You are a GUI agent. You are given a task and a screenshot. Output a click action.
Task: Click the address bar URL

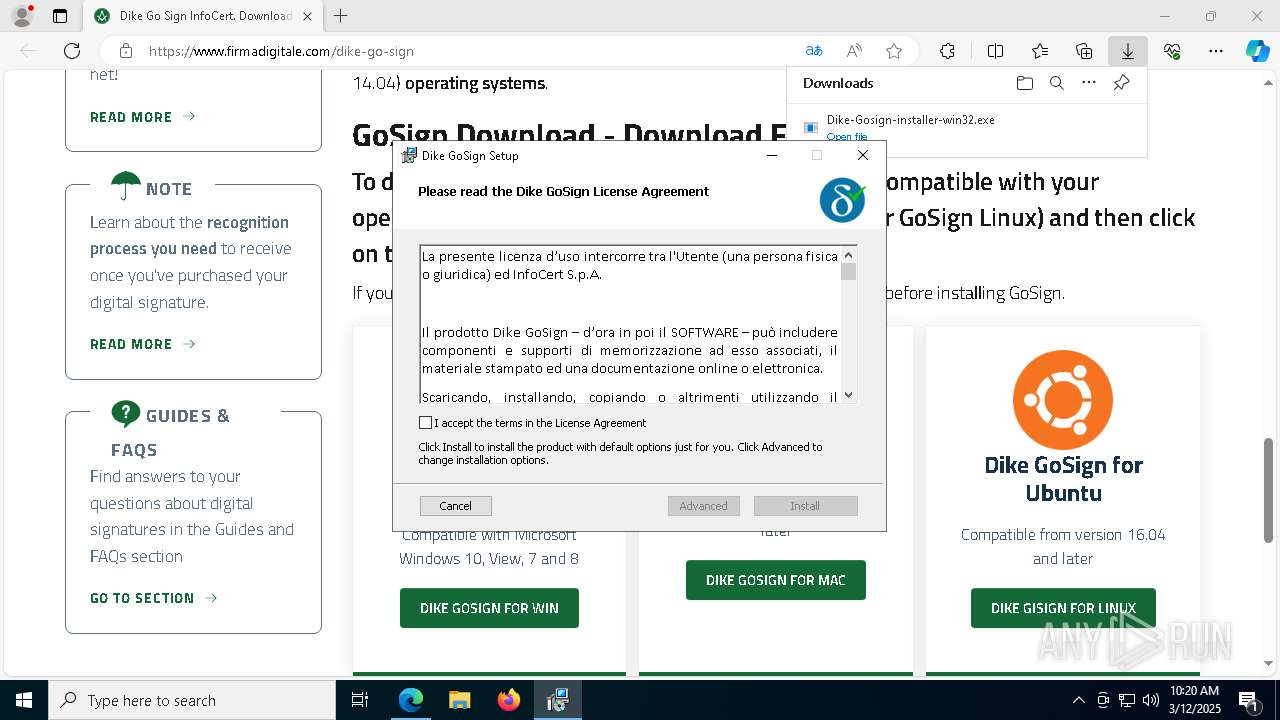click(281, 51)
